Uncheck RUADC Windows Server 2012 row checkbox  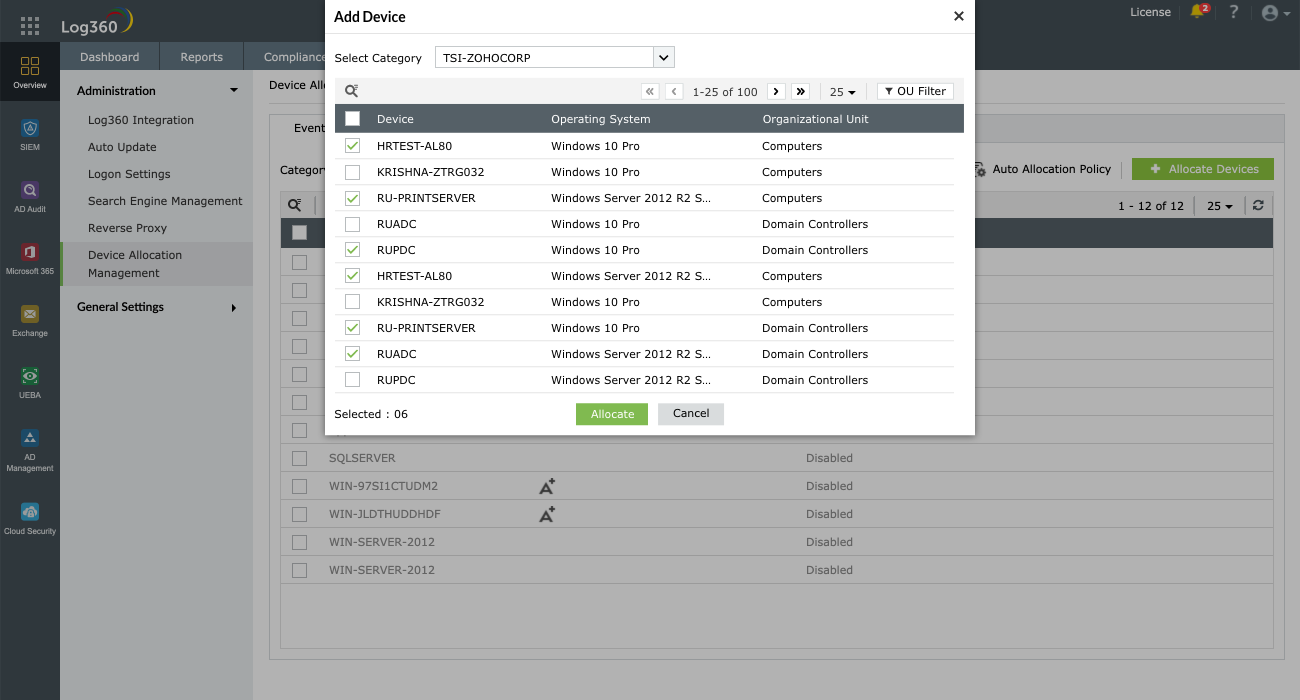coord(352,354)
